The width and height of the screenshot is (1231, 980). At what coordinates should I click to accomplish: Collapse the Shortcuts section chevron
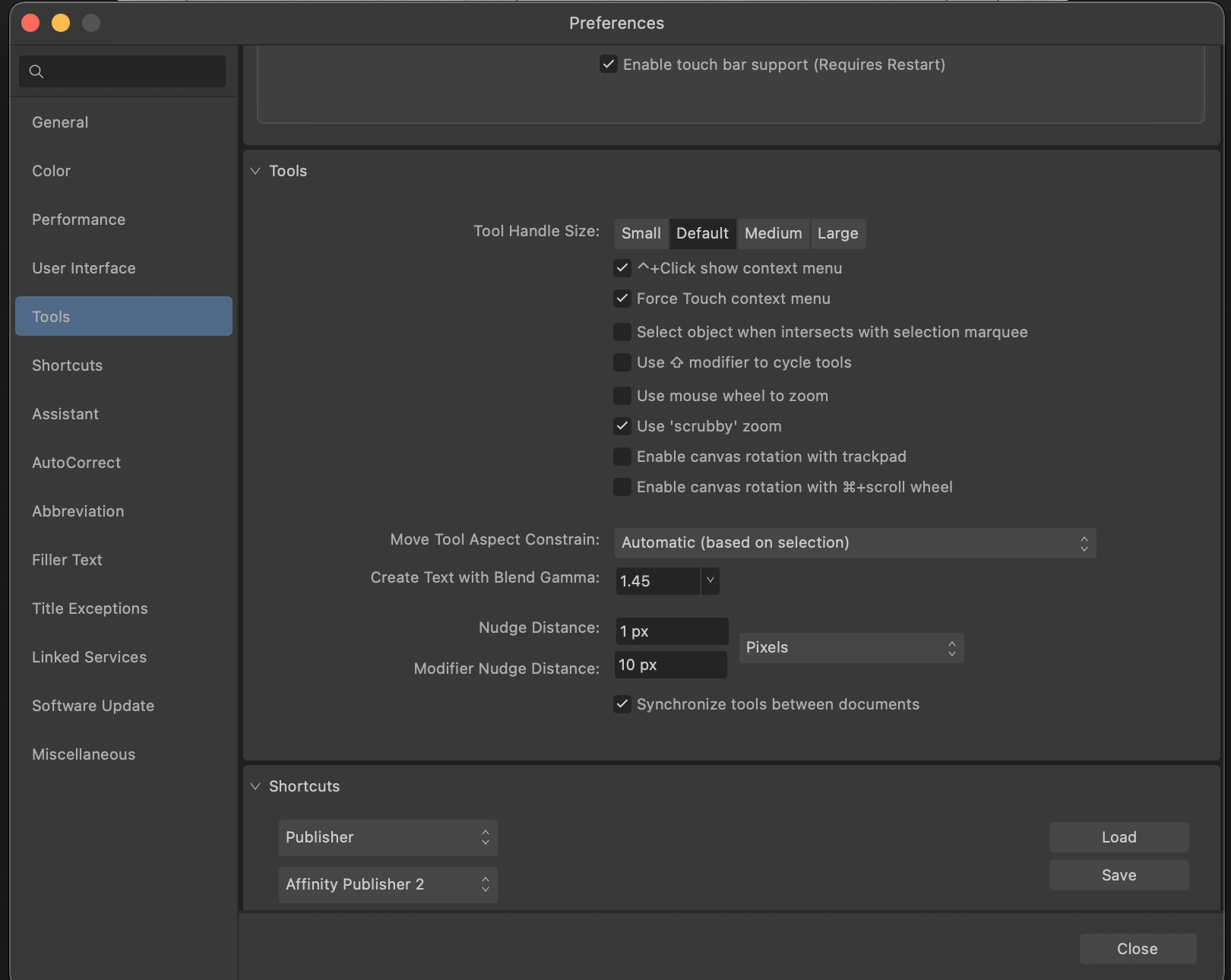pos(255,786)
